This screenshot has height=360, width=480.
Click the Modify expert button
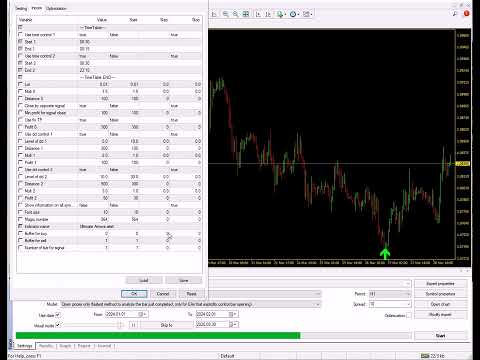(x=440, y=315)
